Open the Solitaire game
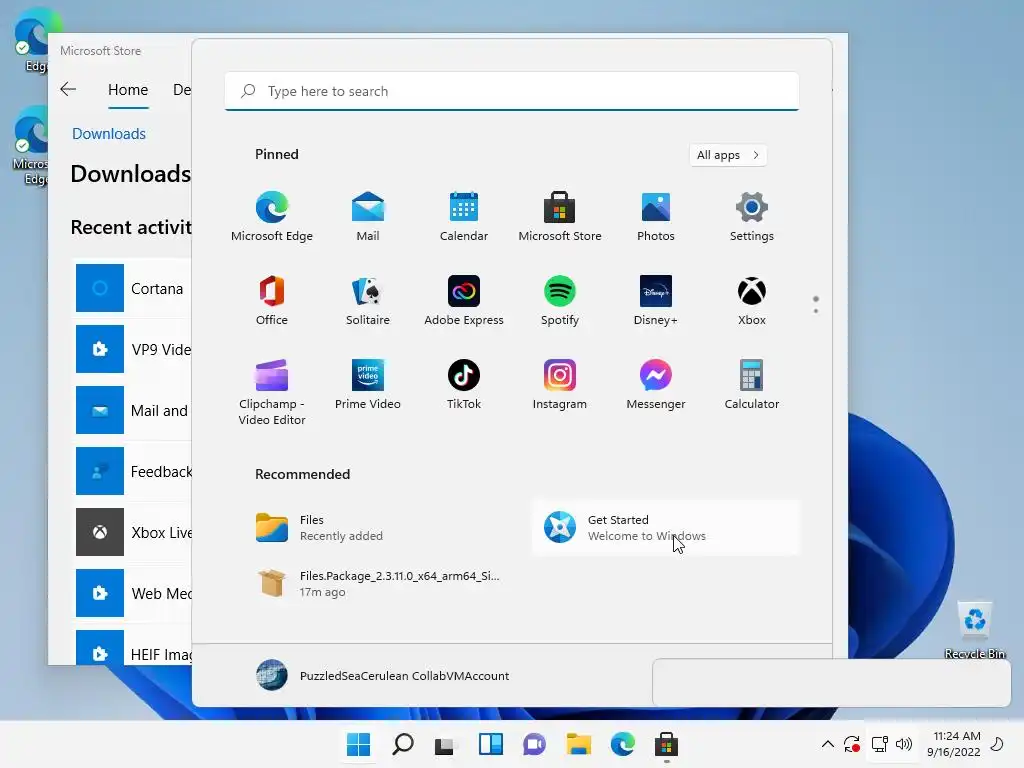Image resolution: width=1024 pixels, height=768 pixels. point(368,300)
